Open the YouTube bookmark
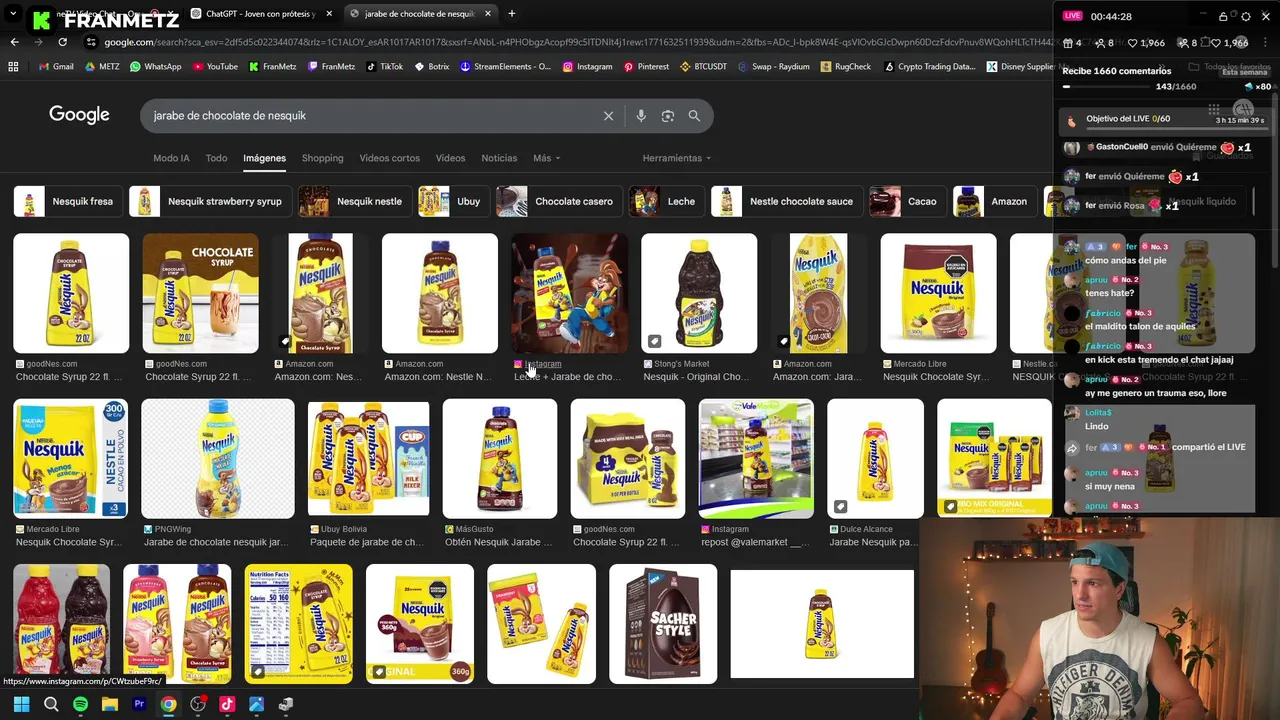Screen dimensions: 1280x720 214,67
